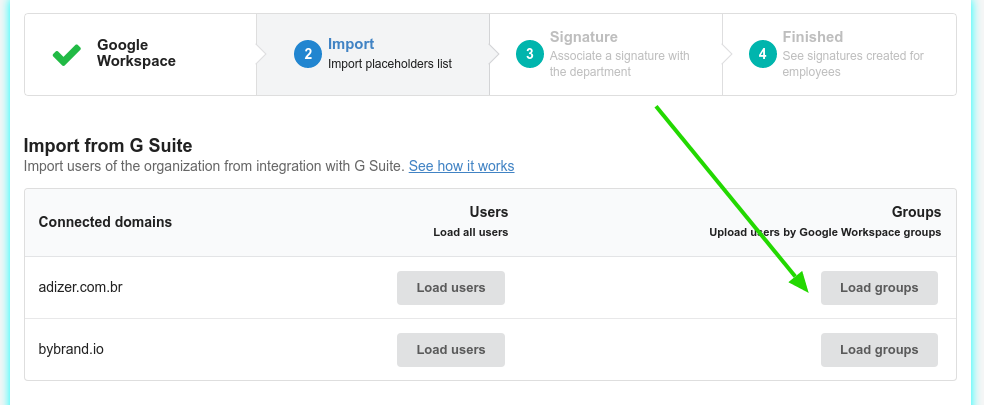Open the Import step tab
The image size is (984, 405).
click(x=373, y=55)
